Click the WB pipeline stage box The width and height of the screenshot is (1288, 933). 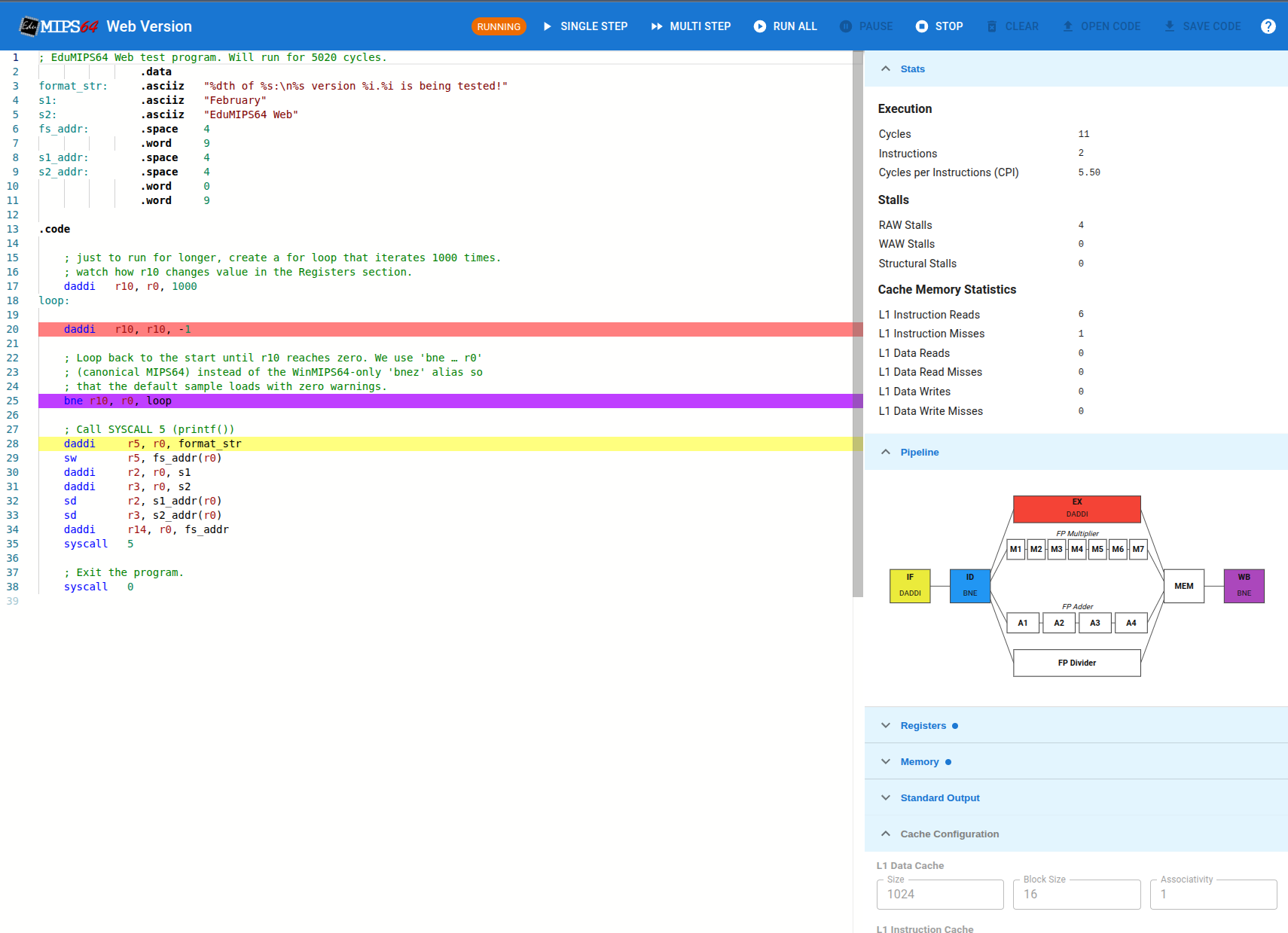pyautogui.click(x=1244, y=586)
